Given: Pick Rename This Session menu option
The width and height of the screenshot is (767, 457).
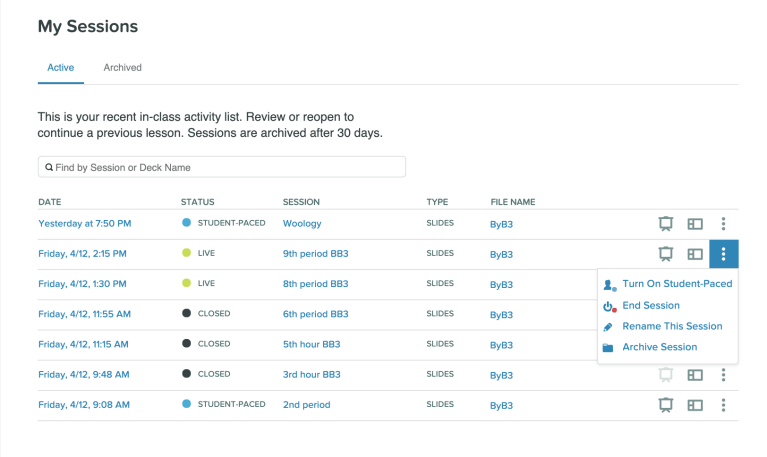Looking at the screenshot, I should [671, 326].
